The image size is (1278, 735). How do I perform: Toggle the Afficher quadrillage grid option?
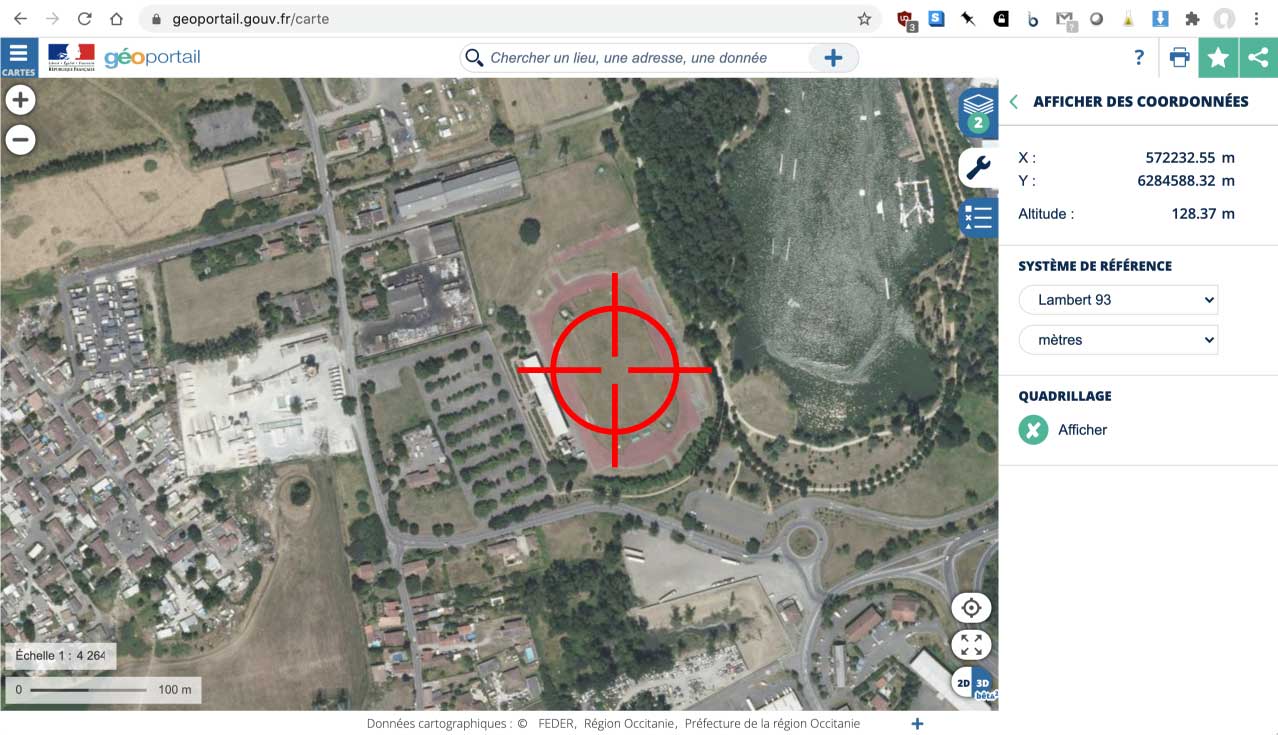[1033, 430]
